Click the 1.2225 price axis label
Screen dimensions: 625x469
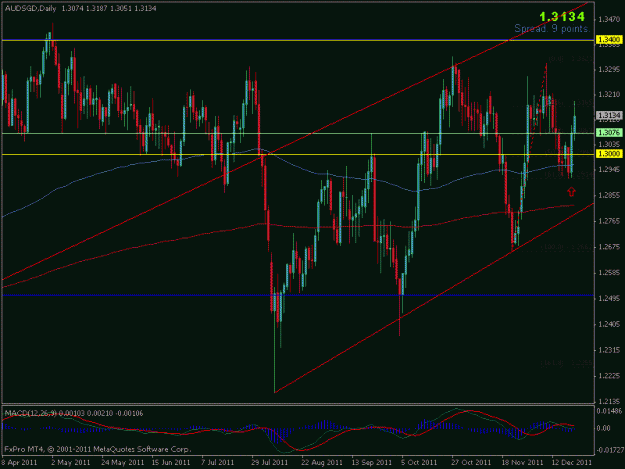pos(609,376)
